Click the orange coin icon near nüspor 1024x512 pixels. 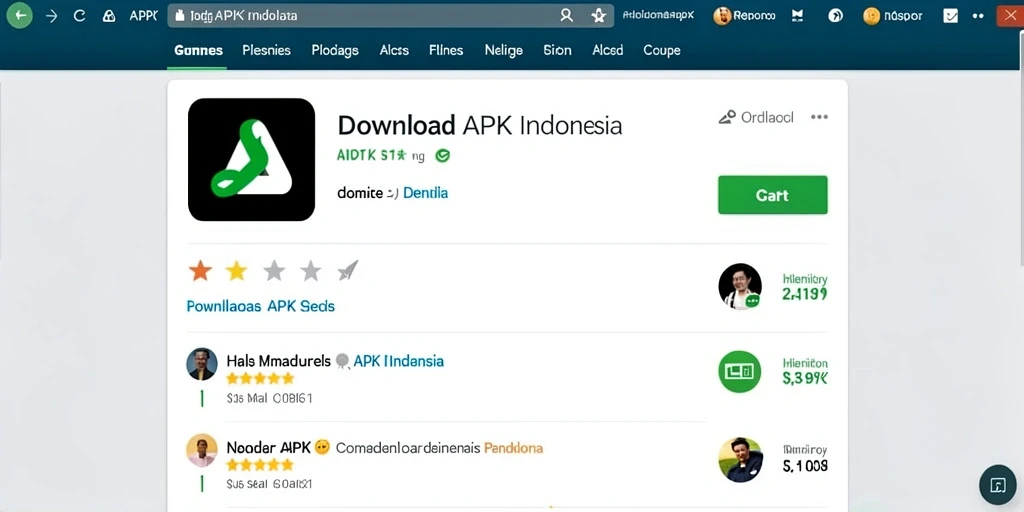[871, 16]
